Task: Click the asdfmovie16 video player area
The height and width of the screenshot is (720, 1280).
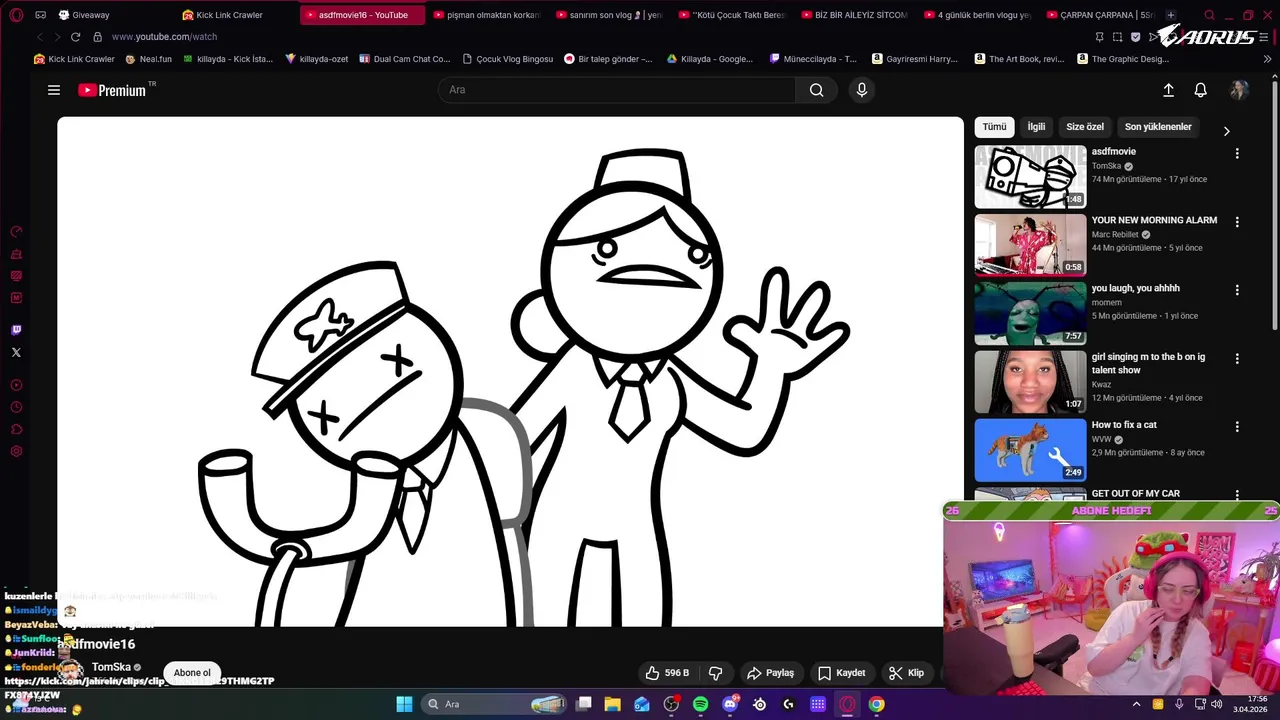Action: (x=510, y=372)
